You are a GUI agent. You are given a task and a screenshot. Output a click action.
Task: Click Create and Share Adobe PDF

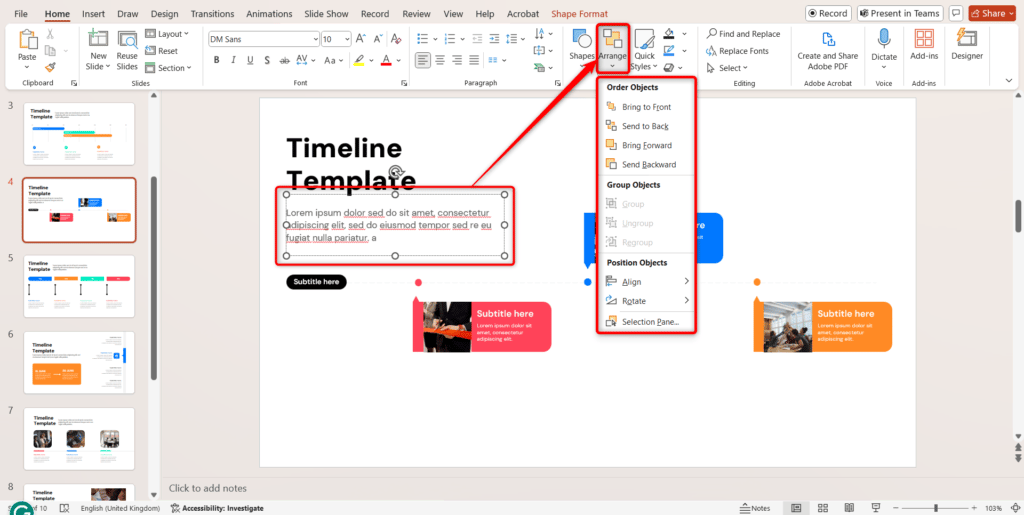(x=827, y=47)
